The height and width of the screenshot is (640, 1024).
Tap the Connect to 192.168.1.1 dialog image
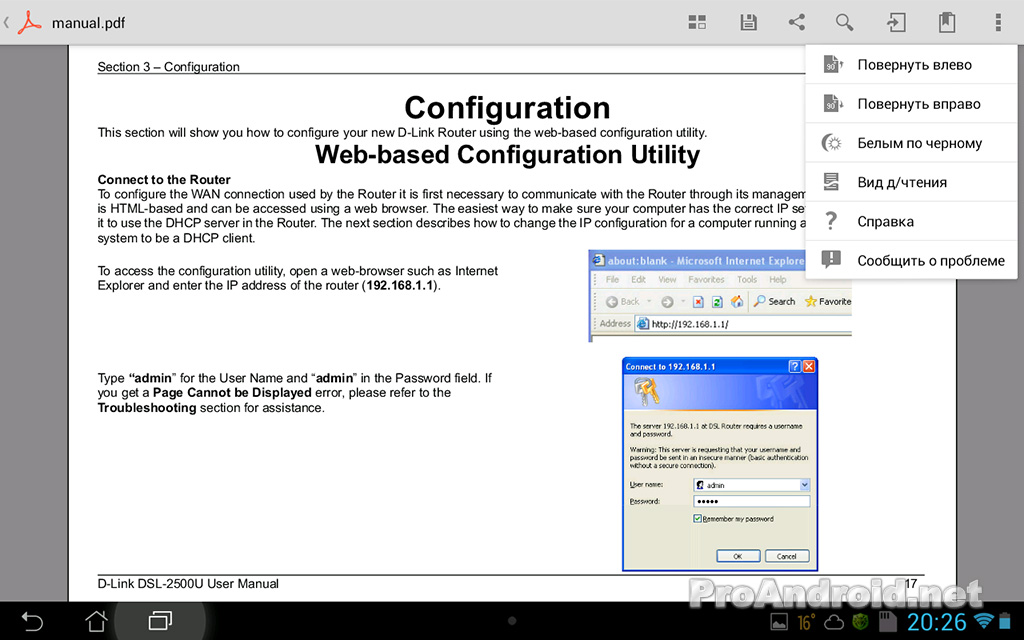(x=720, y=464)
